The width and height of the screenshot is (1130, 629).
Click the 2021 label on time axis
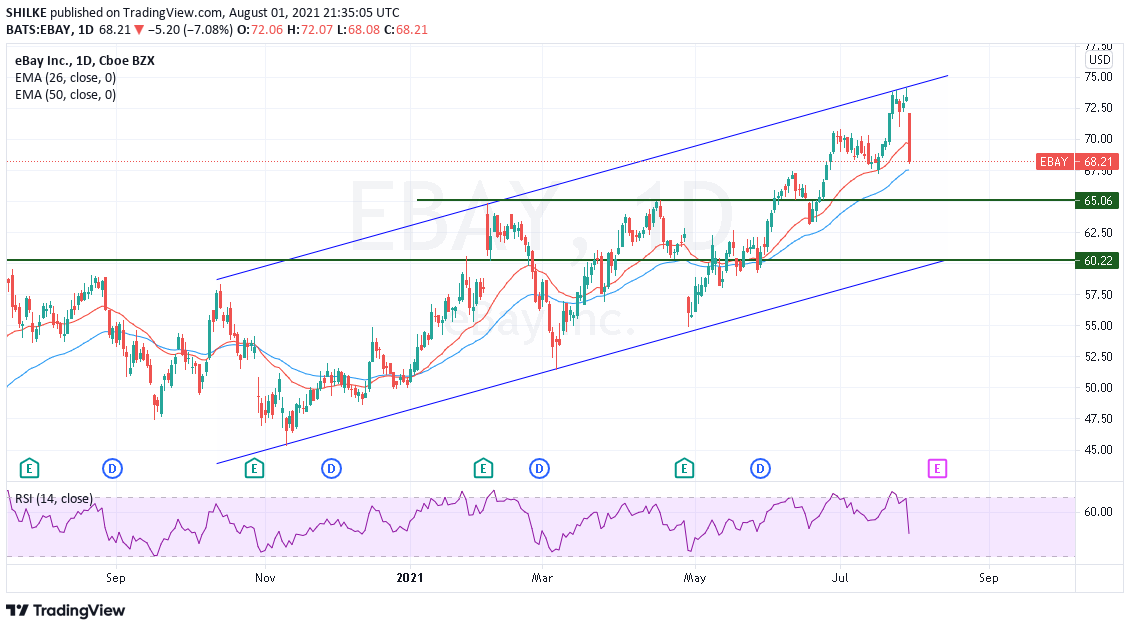click(x=409, y=578)
